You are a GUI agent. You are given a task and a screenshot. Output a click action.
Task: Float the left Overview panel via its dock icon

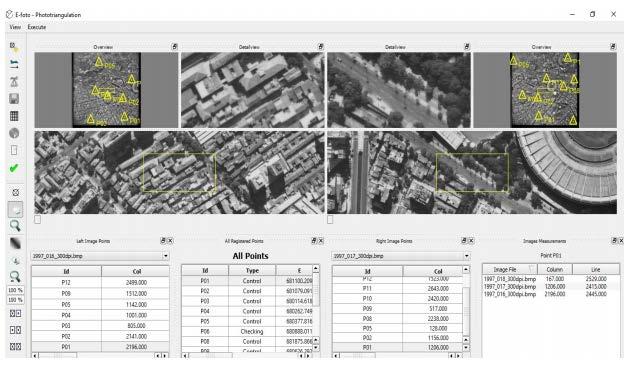174,47
